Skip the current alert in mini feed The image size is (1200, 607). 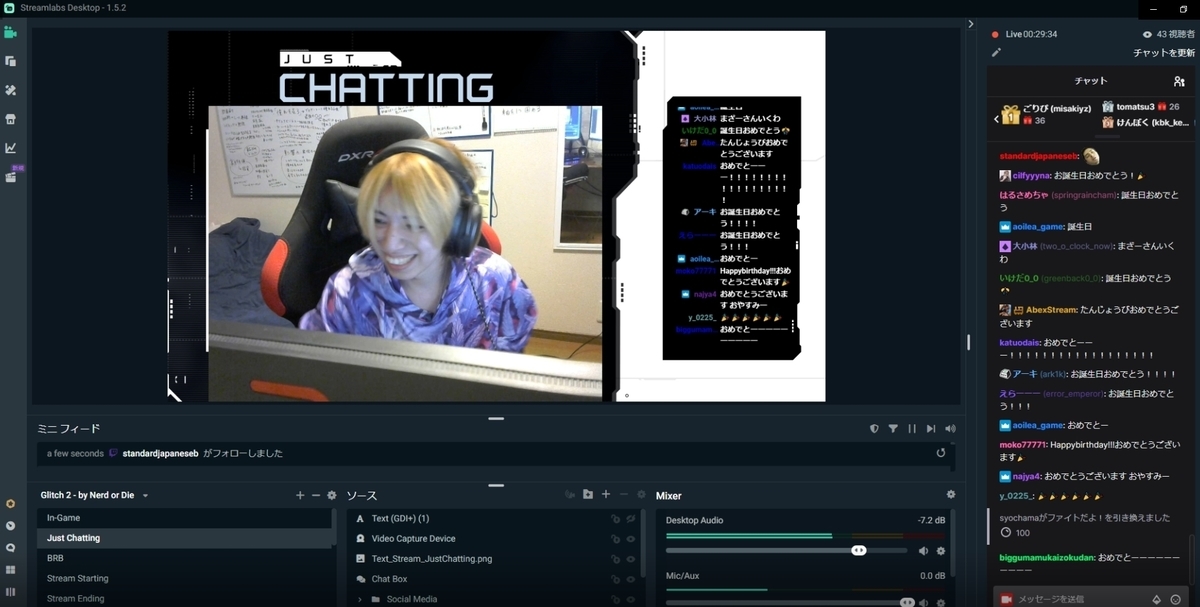click(931, 429)
